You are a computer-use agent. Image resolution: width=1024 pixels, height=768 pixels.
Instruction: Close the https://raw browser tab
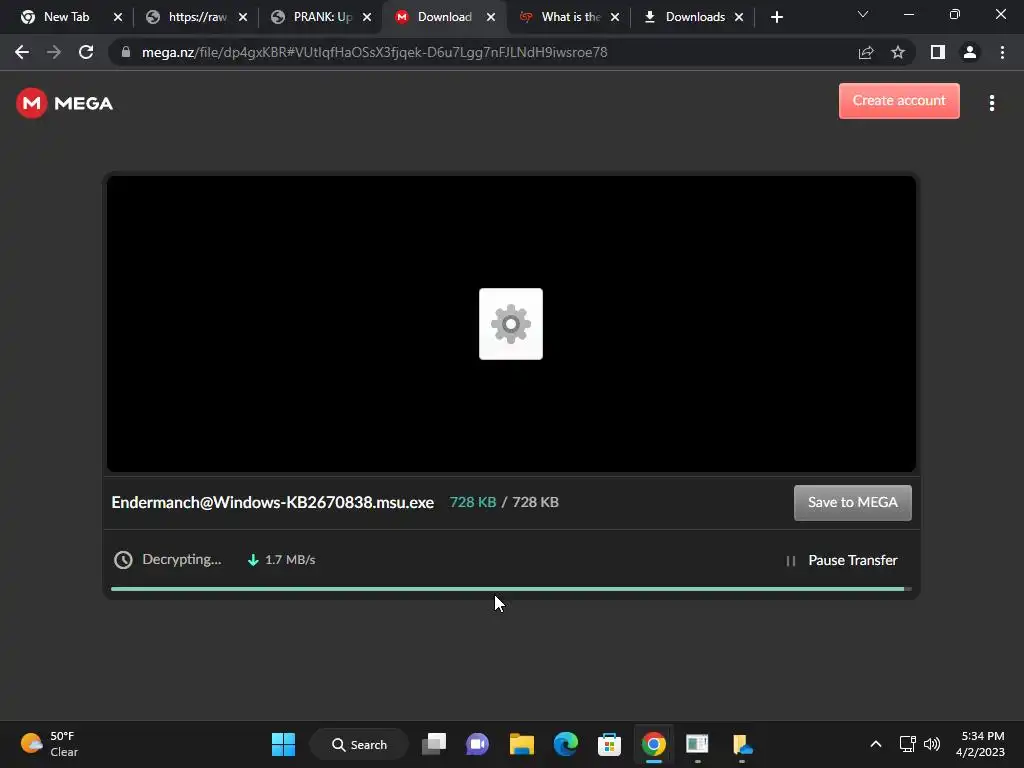(x=243, y=17)
